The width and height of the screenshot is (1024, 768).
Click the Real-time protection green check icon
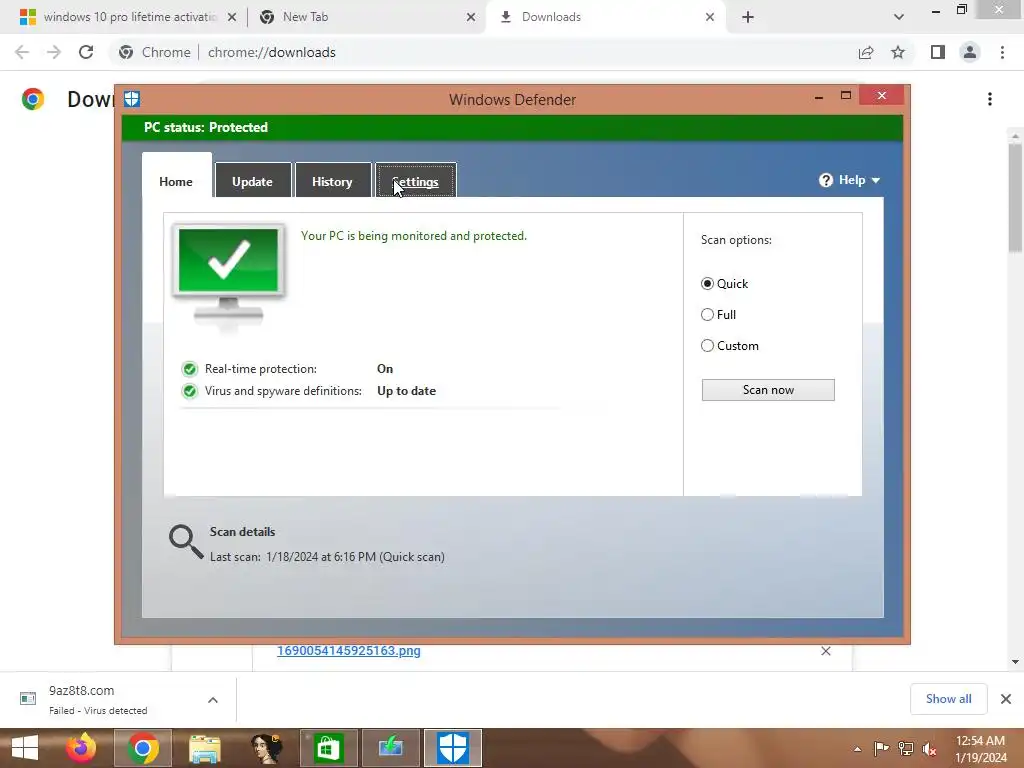coord(189,369)
